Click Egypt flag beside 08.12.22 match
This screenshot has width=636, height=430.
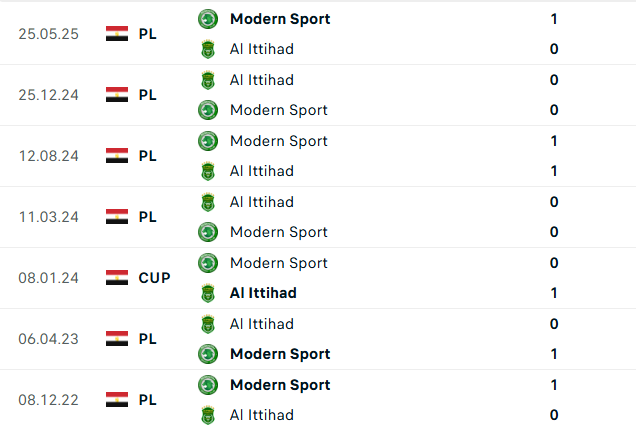pos(117,400)
